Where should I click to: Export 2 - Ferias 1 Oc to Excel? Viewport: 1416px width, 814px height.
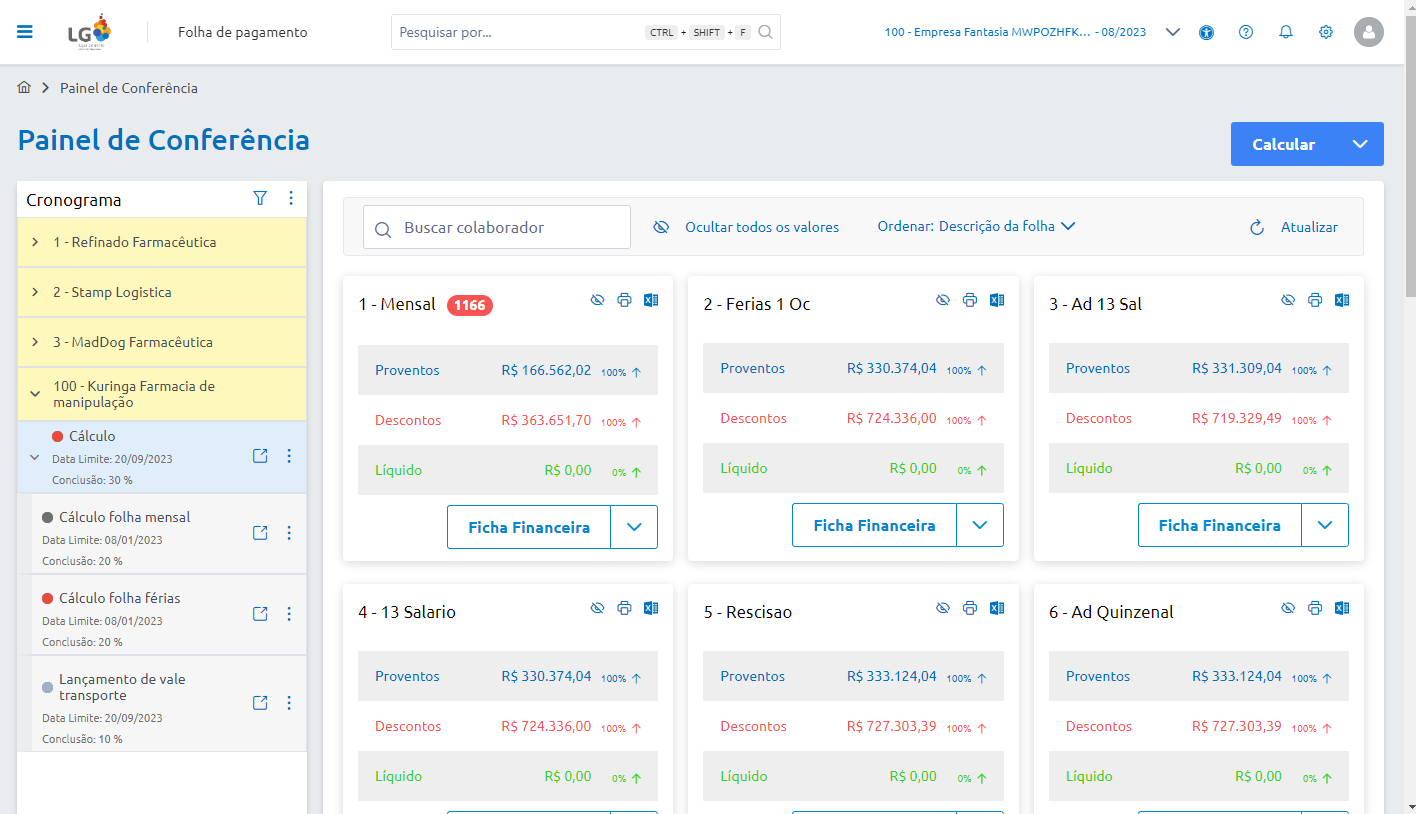[x=996, y=300]
